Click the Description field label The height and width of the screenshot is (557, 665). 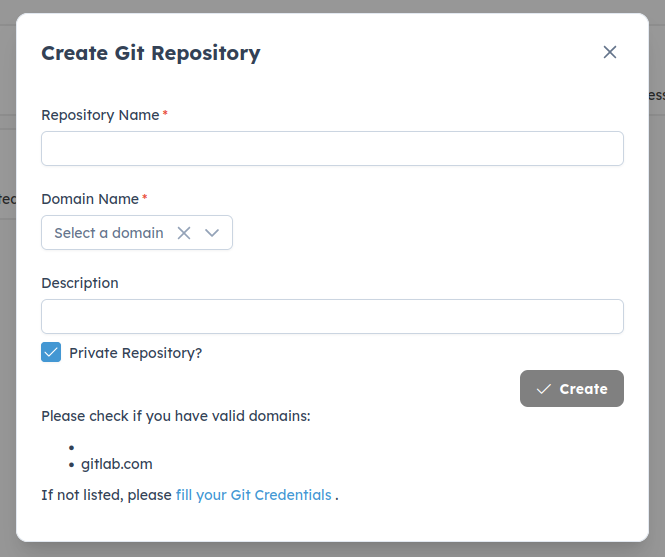point(80,283)
